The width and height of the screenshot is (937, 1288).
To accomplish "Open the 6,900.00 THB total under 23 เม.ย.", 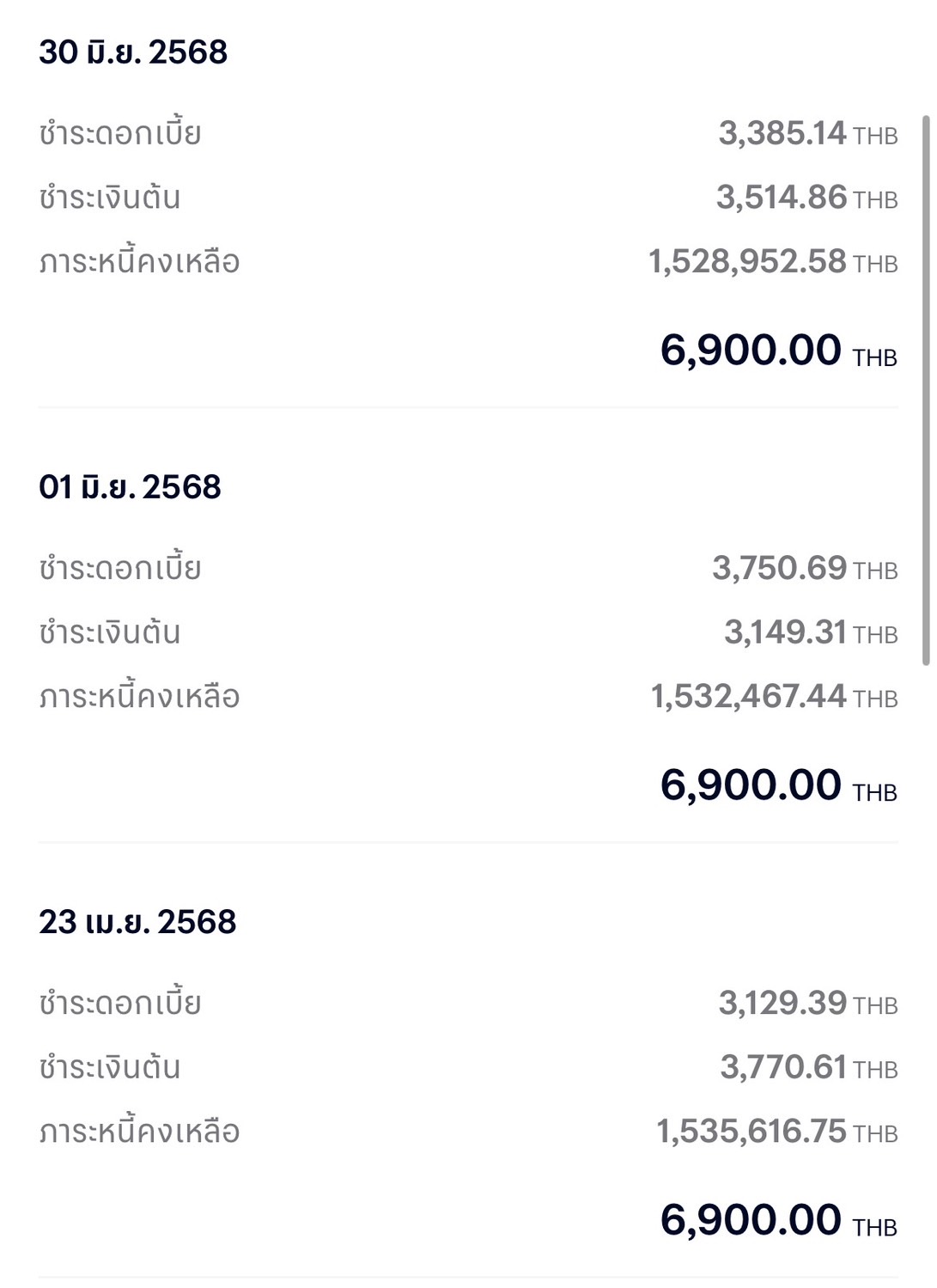I will 778,1220.
